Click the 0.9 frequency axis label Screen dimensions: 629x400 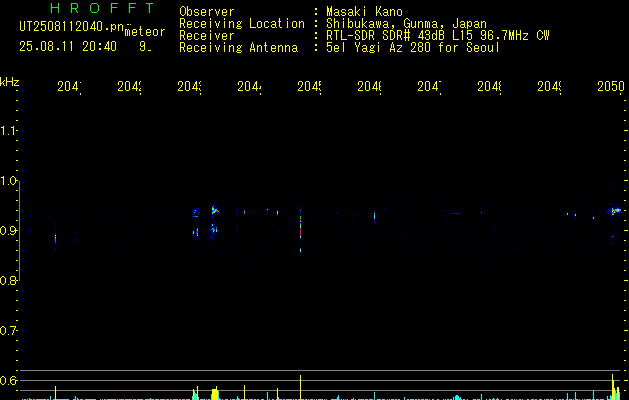click(x=8, y=231)
